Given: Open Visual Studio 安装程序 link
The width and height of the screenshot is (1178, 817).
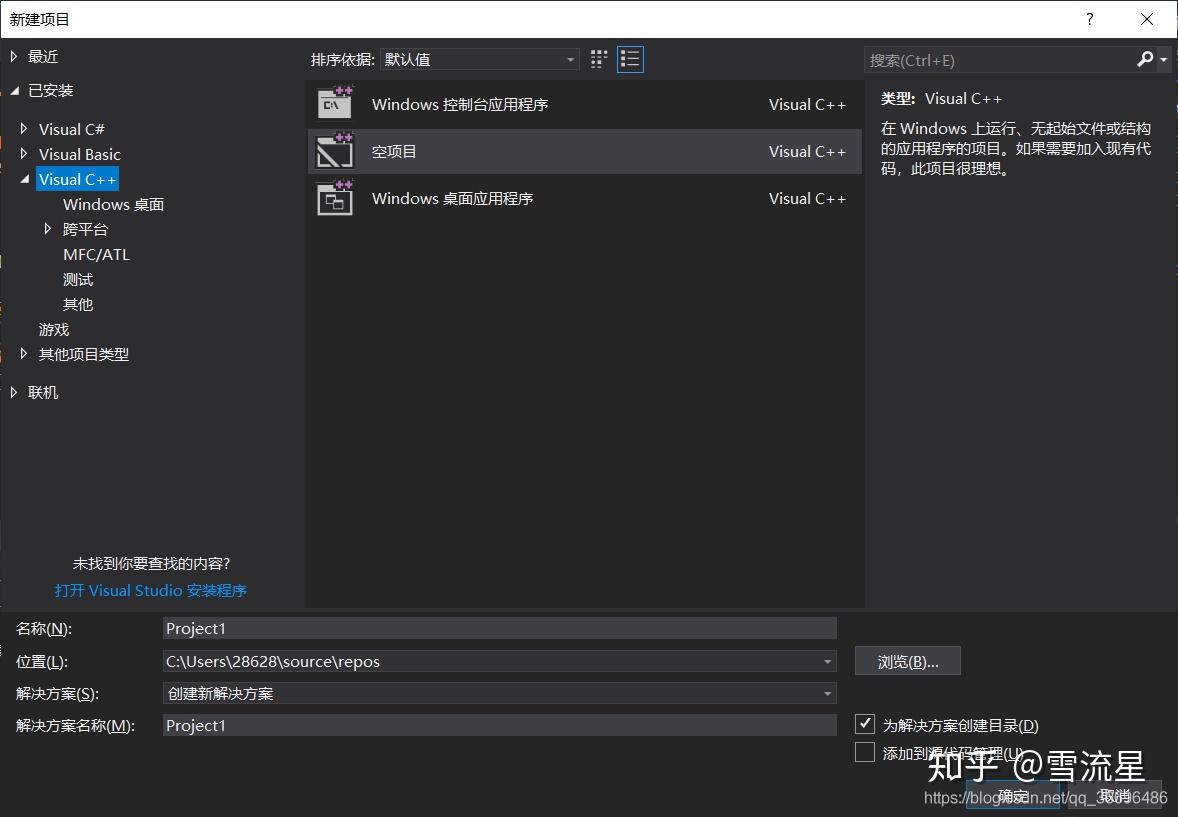Looking at the screenshot, I should click(150, 590).
